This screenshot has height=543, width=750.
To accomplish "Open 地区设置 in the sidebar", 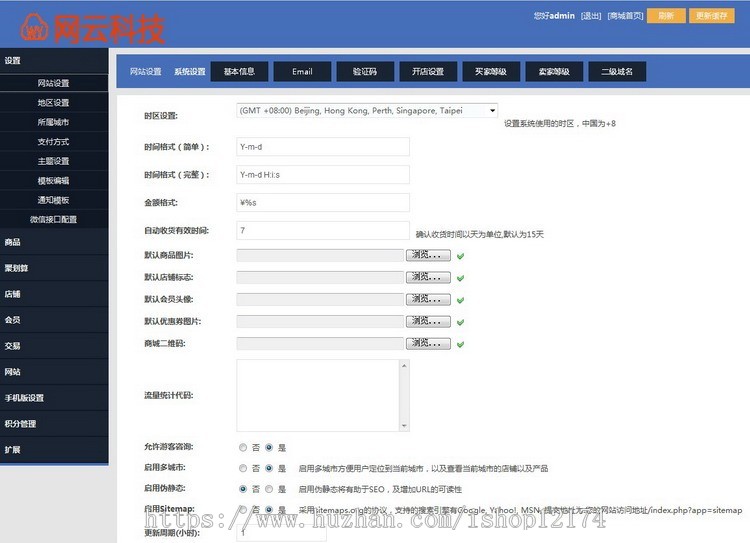I will tap(54, 103).
